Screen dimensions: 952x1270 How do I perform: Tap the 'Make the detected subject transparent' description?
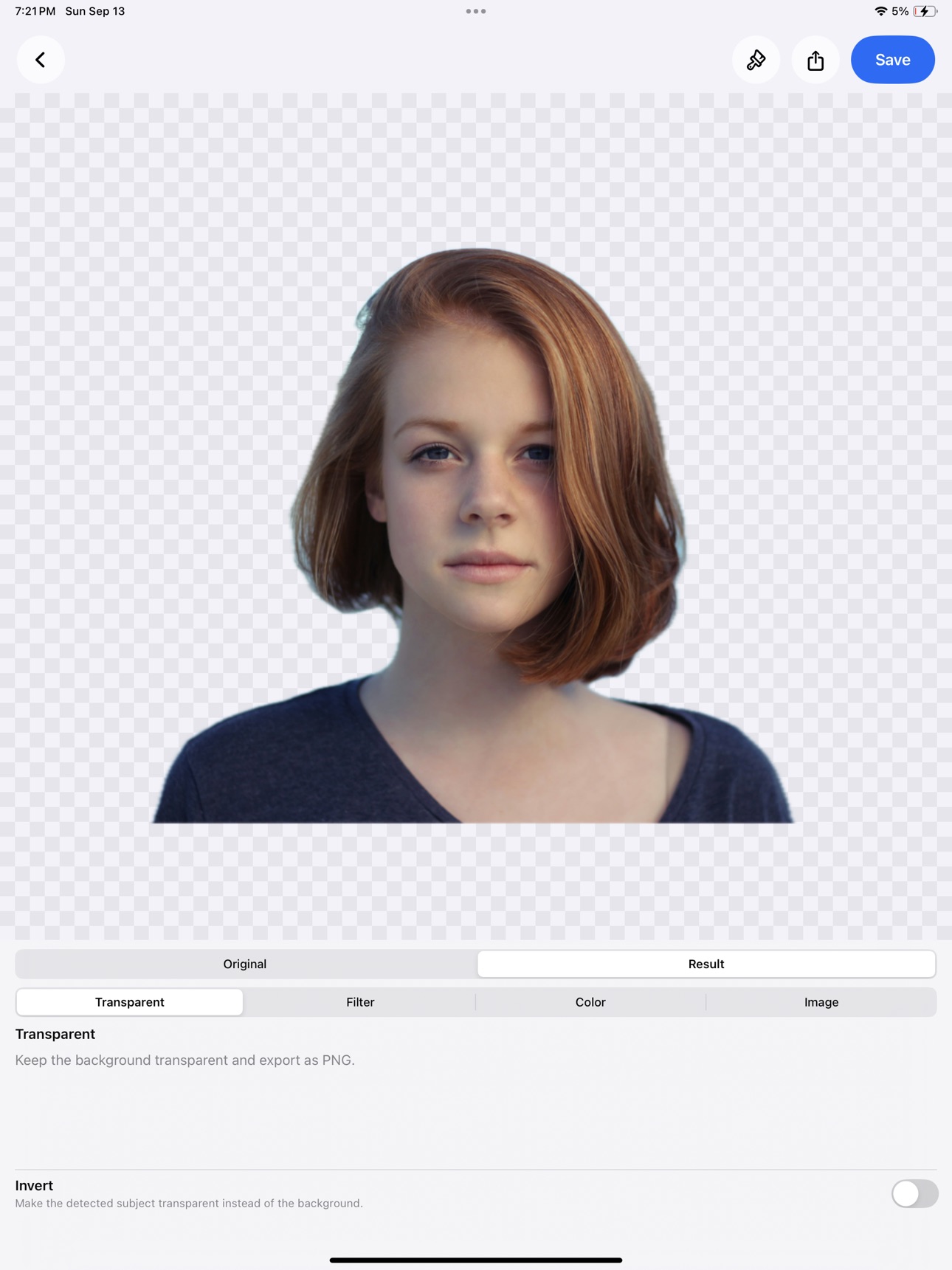point(189,1204)
